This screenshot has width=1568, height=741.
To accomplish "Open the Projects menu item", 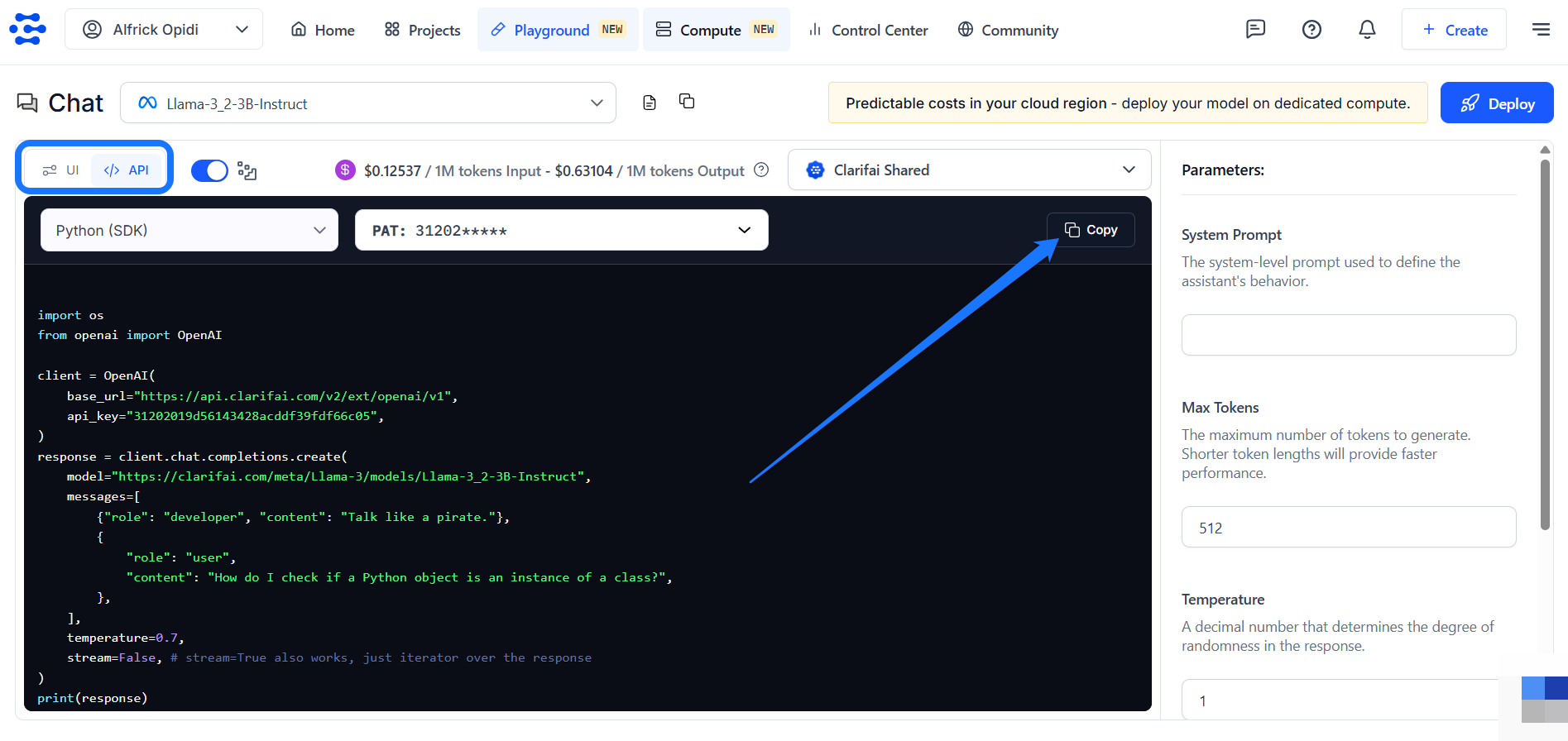I will click(422, 30).
